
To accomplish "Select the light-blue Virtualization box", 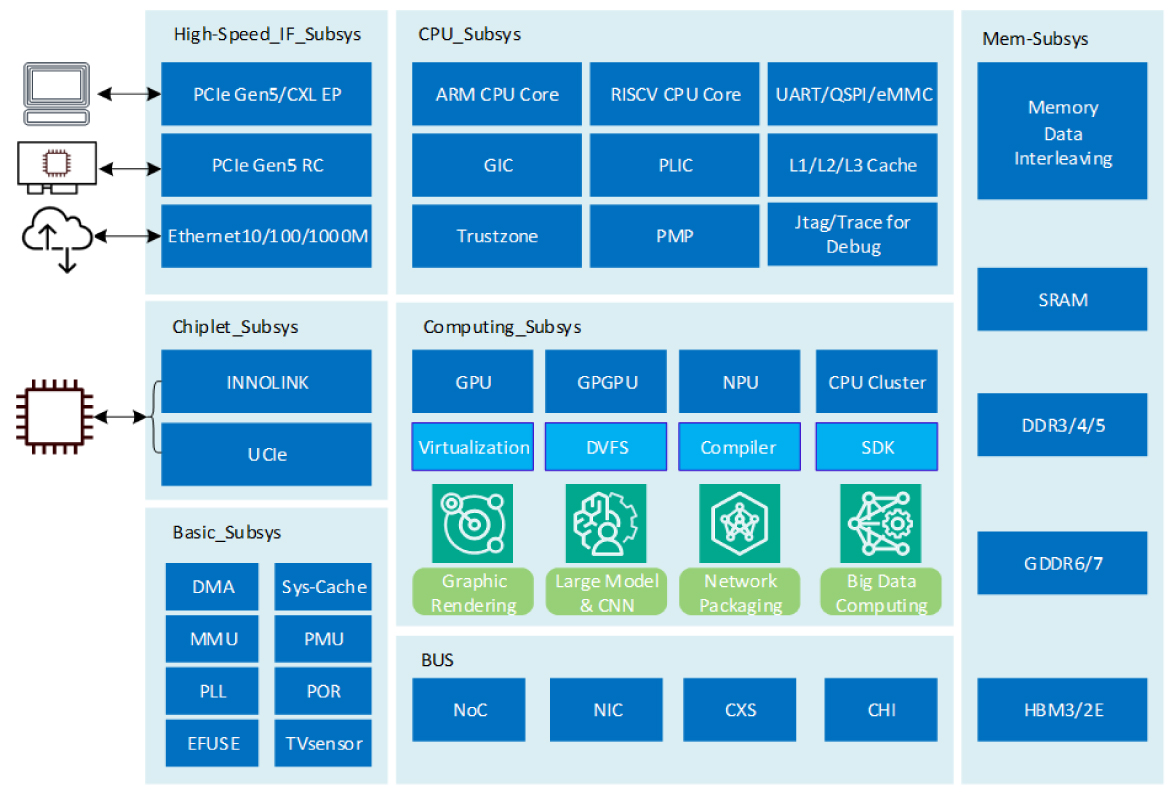I will coord(472,446).
